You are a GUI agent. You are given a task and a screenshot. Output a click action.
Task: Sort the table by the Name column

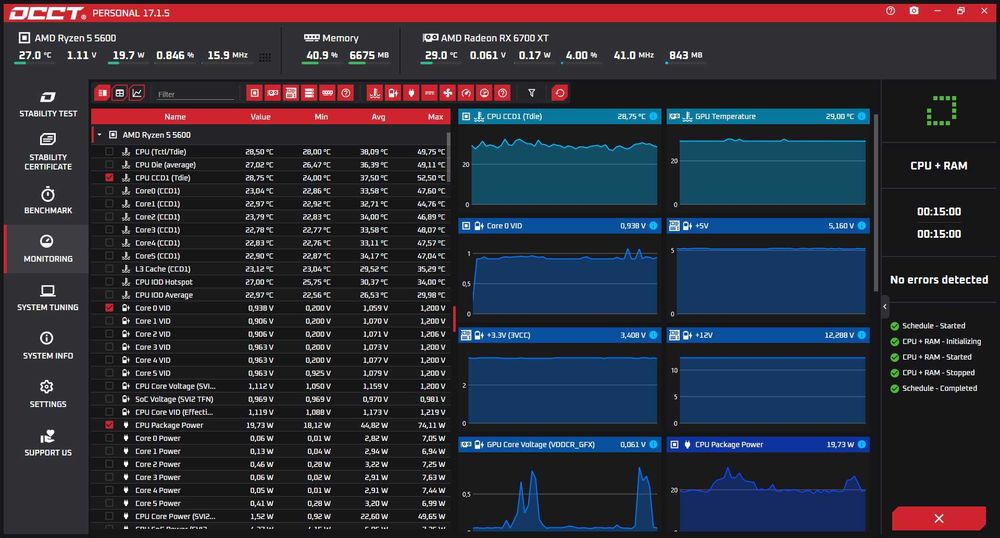(x=175, y=117)
